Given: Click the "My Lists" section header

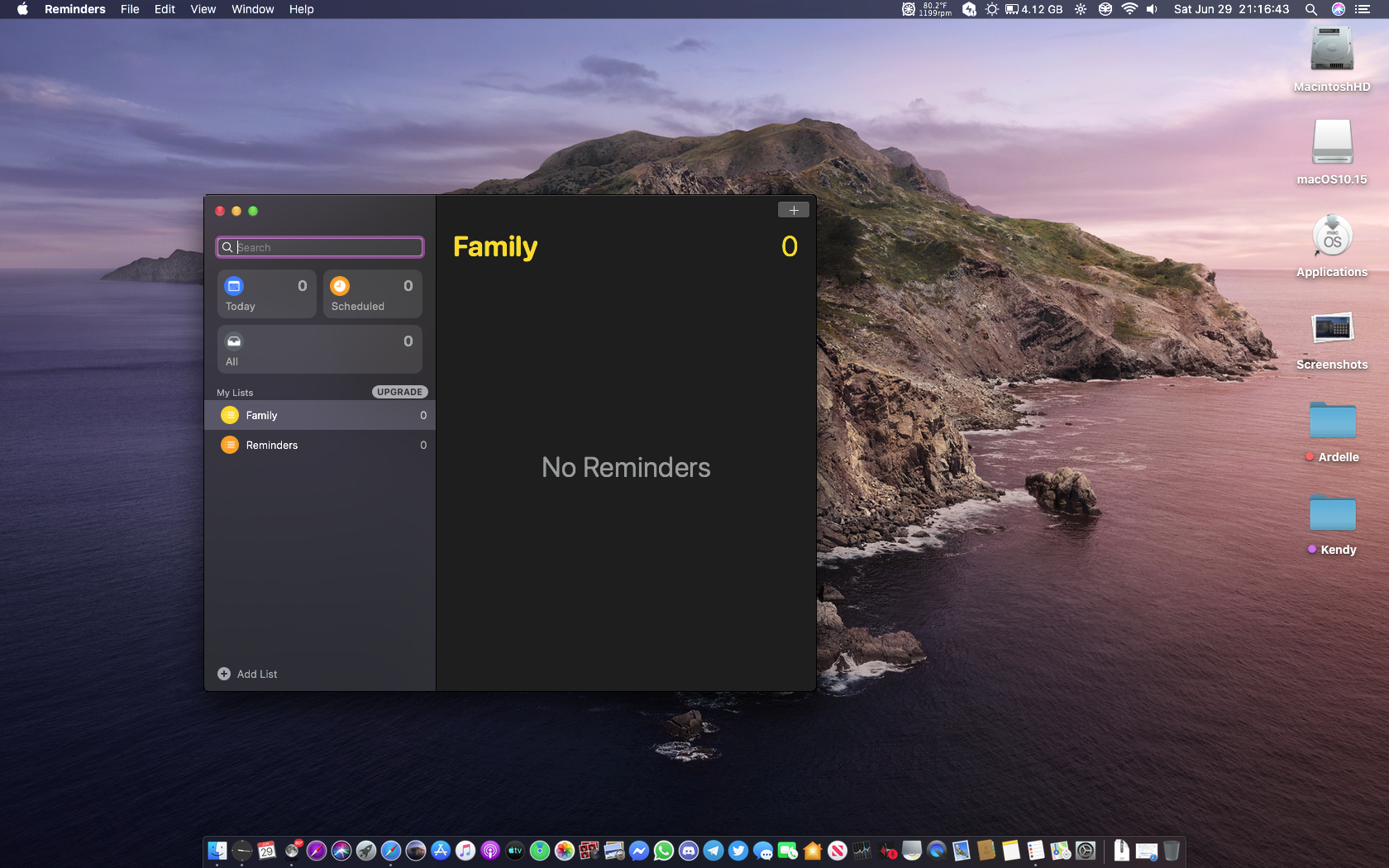Looking at the screenshot, I should tap(235, 393).
